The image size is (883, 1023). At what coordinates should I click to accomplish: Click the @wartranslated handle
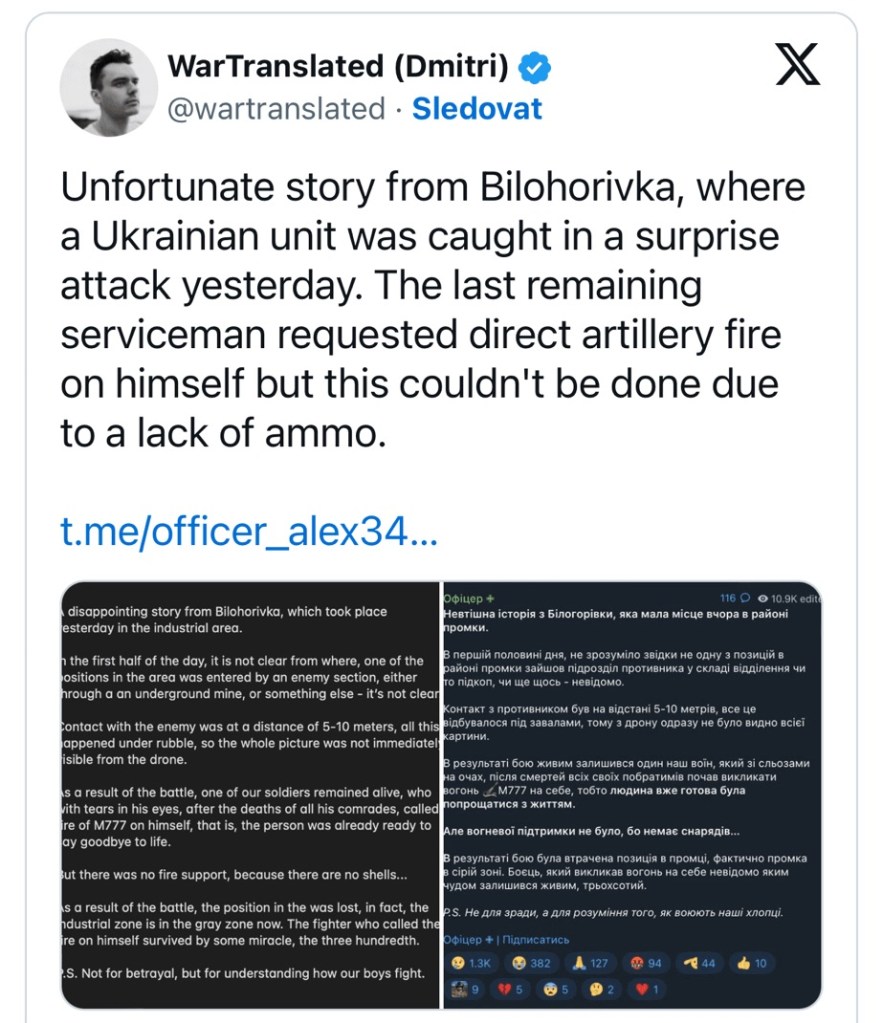[276, 108]
